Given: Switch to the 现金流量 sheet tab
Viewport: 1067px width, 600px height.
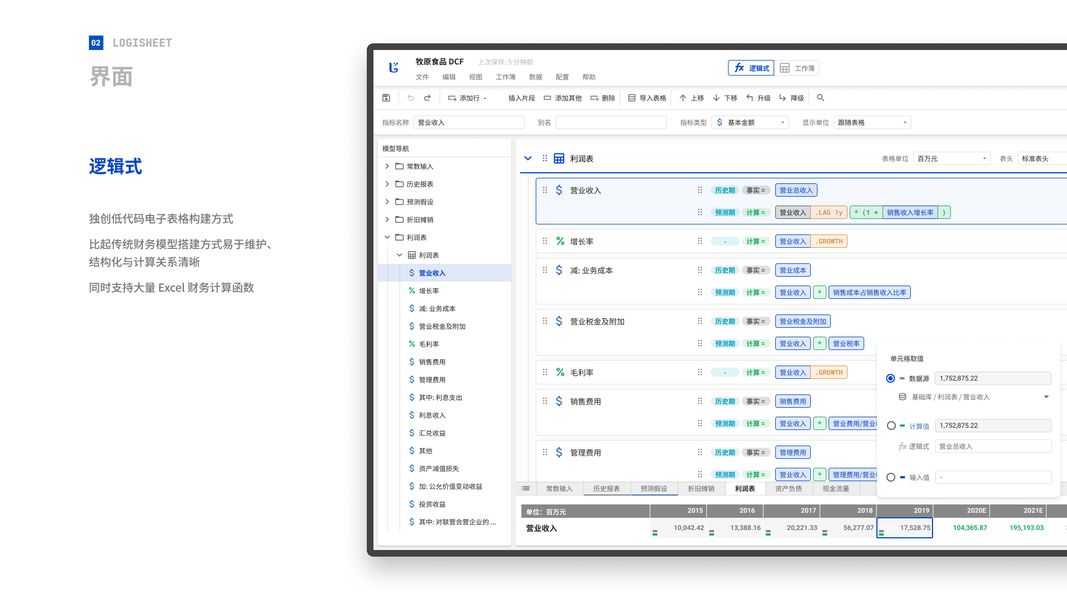Looking at the screenshot, I should coord(836,488).
